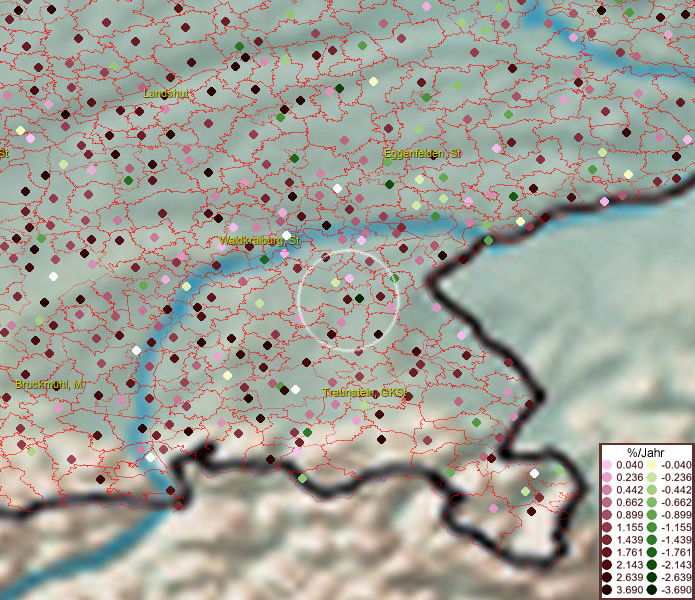Click the Landshut city label
This screenshot has width=695, height=600.
click(x=166, y=94)
